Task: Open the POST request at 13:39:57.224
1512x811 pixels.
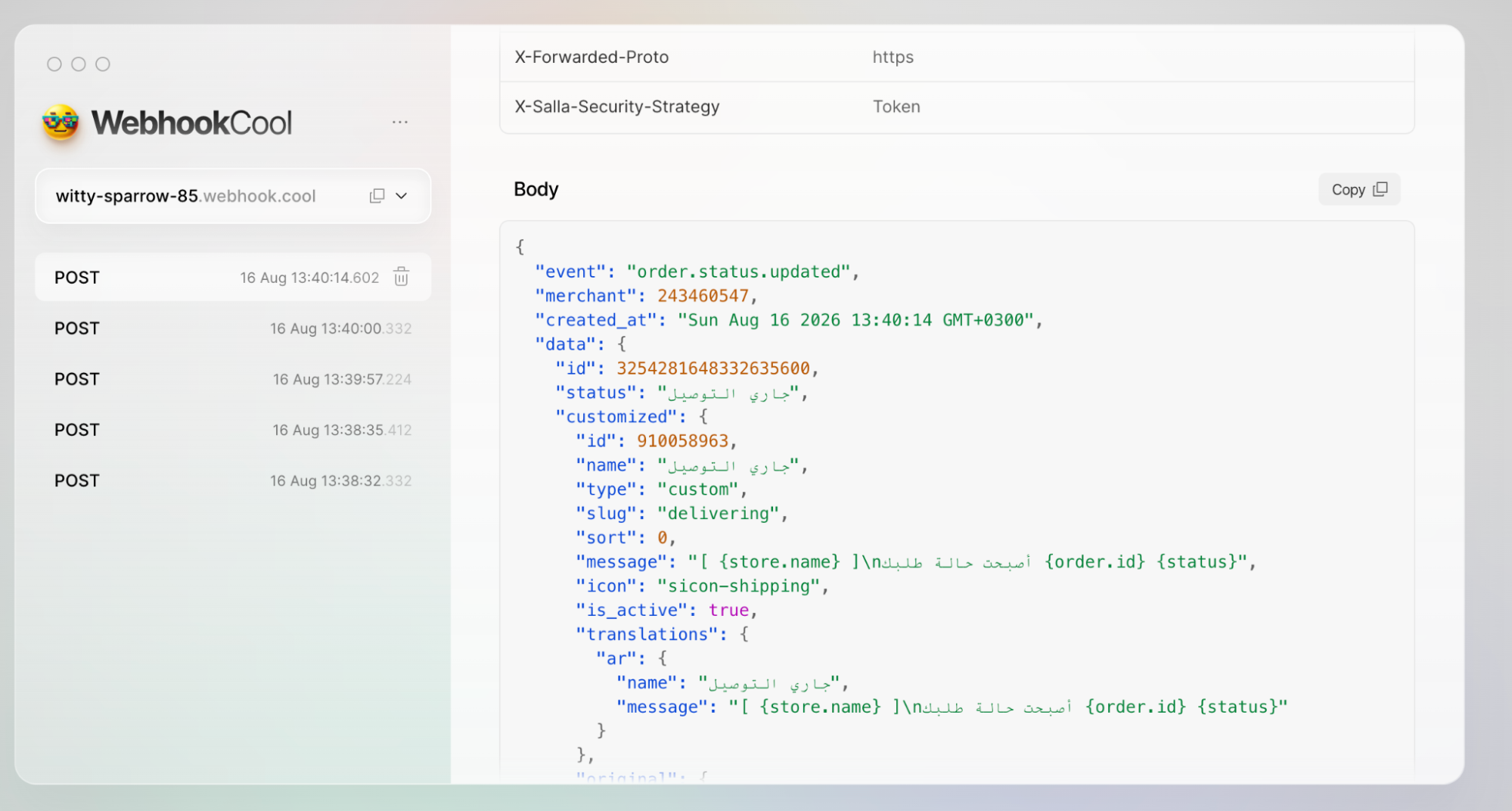Action: [233, 379]
